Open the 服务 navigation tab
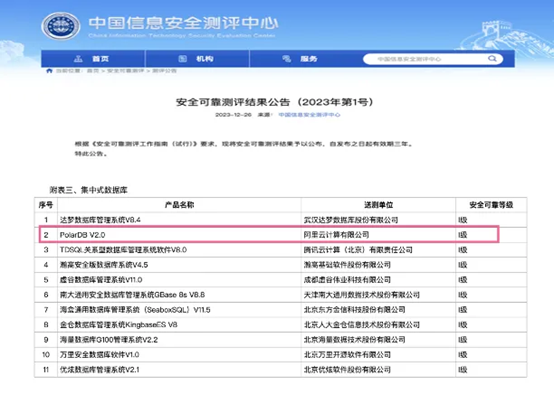 pyautogui.click(x=301, y=59)
